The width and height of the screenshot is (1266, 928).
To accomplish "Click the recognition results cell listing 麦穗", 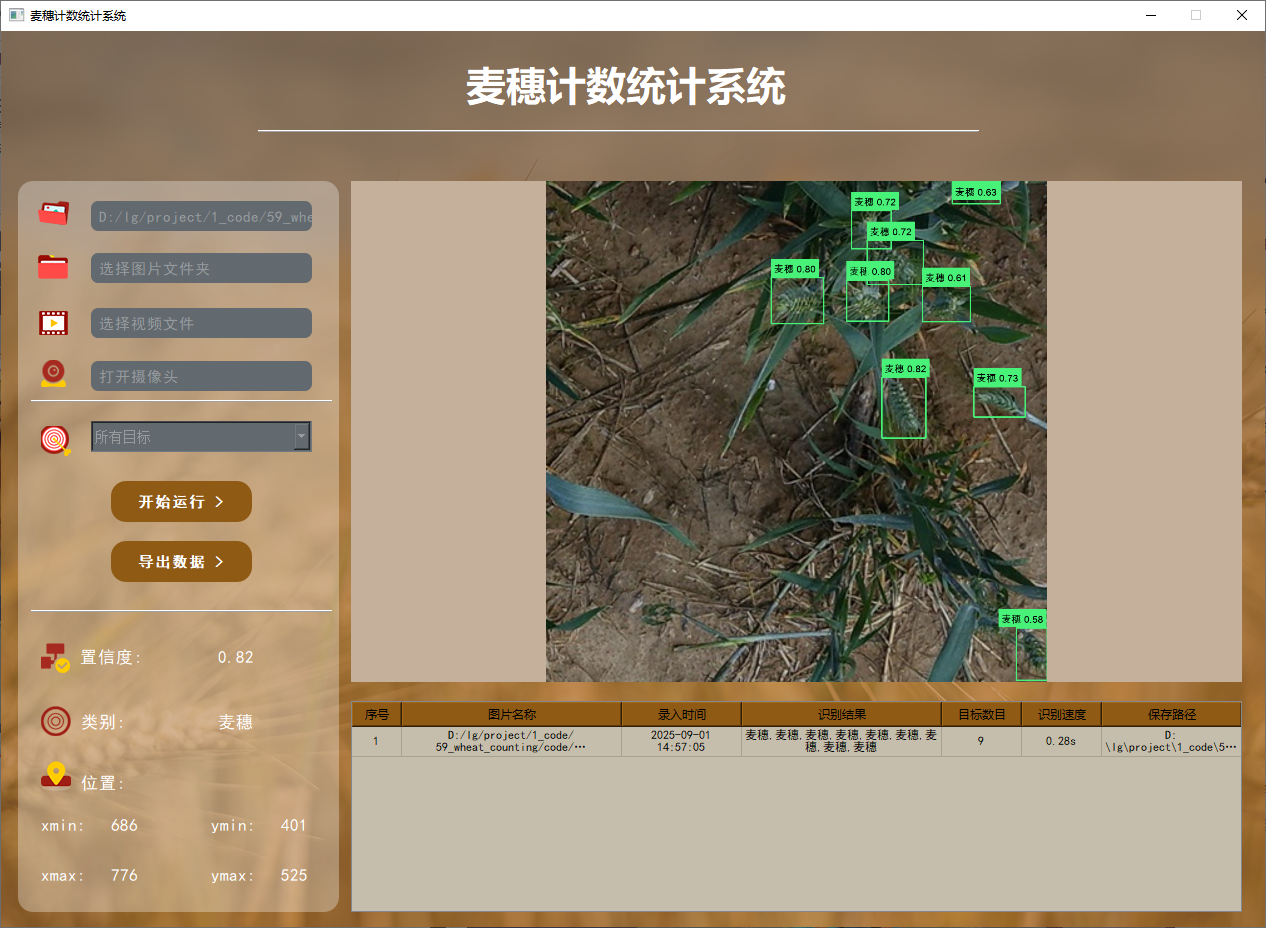I will 841,741.
